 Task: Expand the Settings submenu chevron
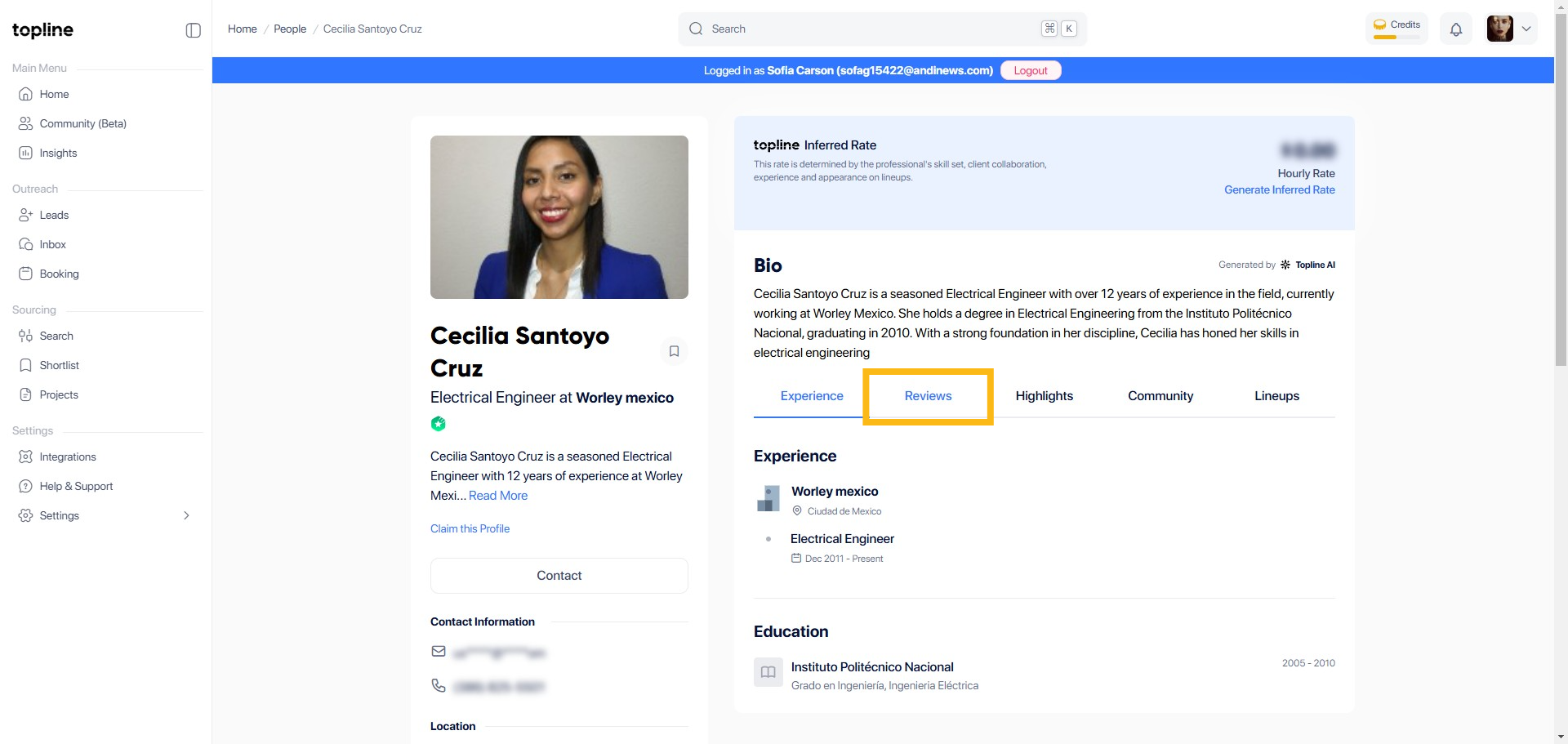(x=186, y=516)
